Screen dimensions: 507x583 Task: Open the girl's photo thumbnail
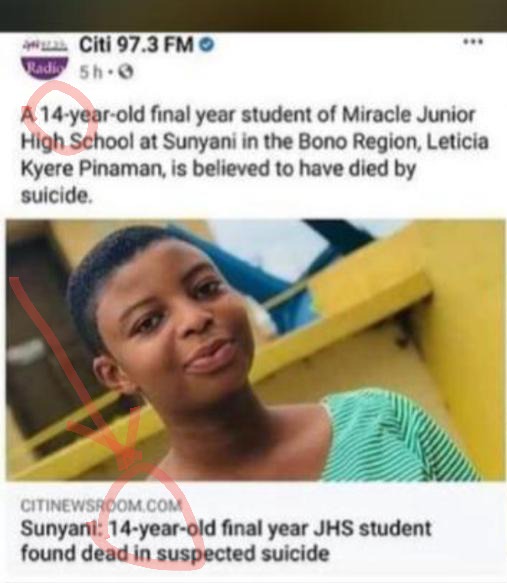(255, 350)
